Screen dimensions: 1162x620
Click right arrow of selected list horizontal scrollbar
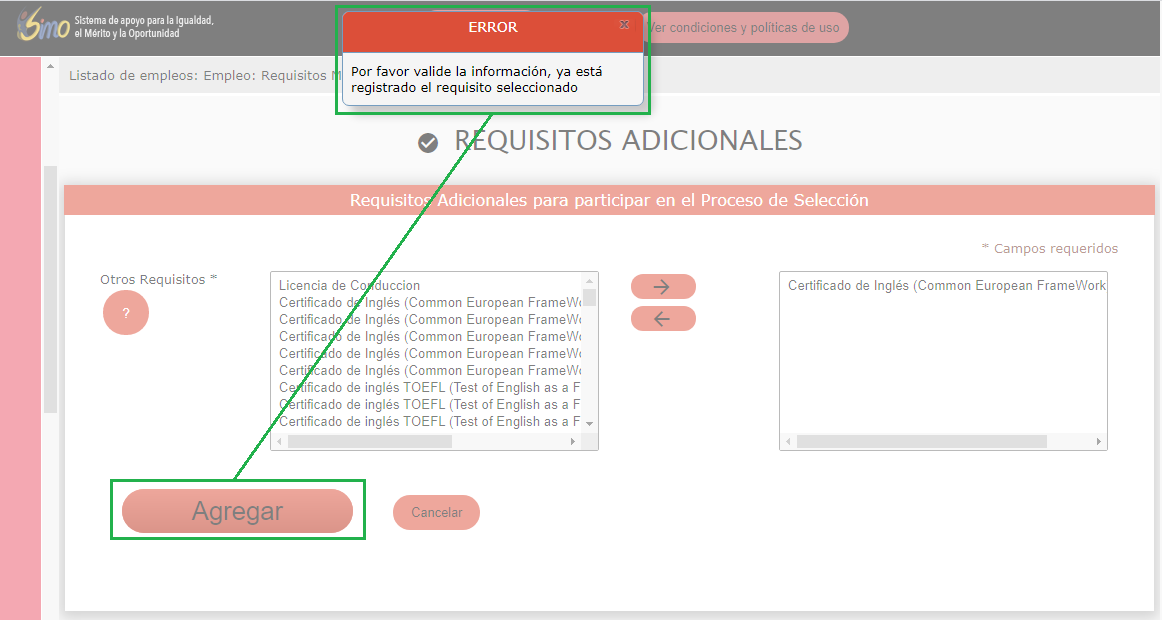[1098, 441]
